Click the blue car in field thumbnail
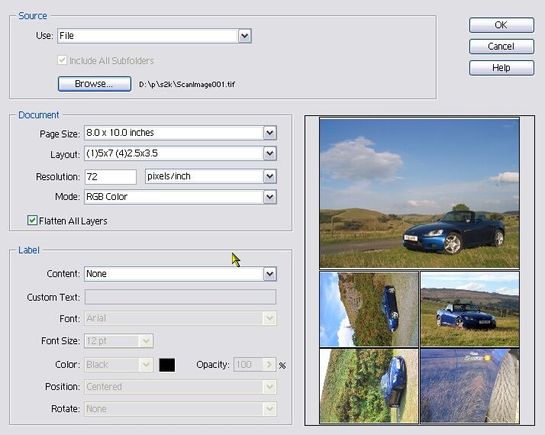The image size is (545, 435). click(x=470, y=309)
